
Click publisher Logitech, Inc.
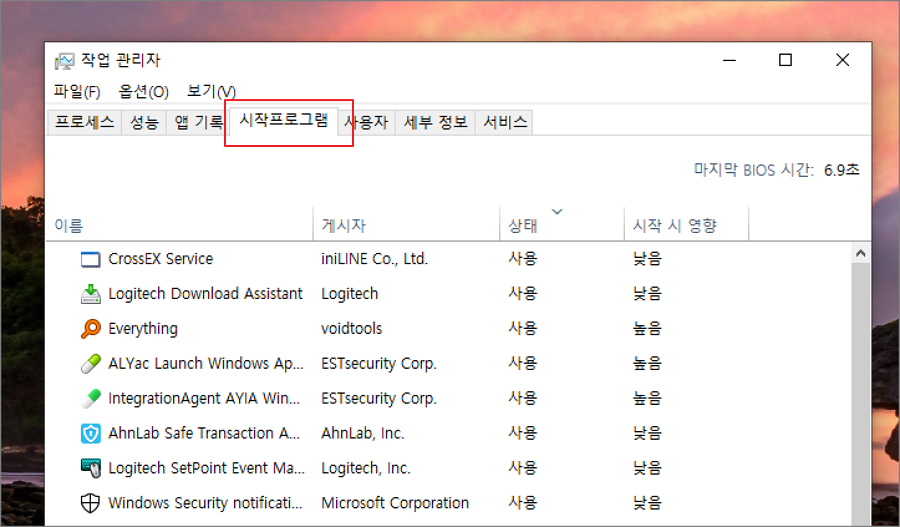point(366,468)
